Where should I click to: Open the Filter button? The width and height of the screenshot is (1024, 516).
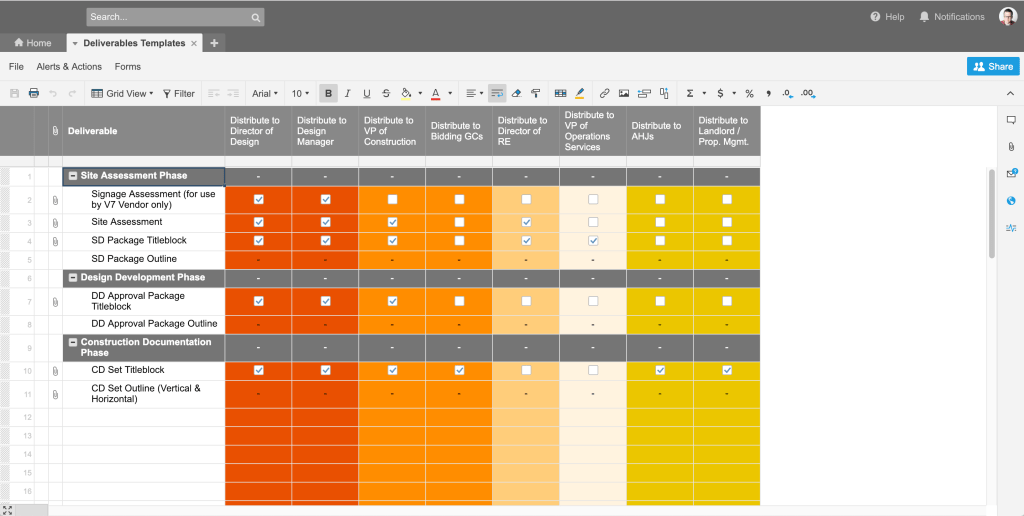click(x=179, y=93)
